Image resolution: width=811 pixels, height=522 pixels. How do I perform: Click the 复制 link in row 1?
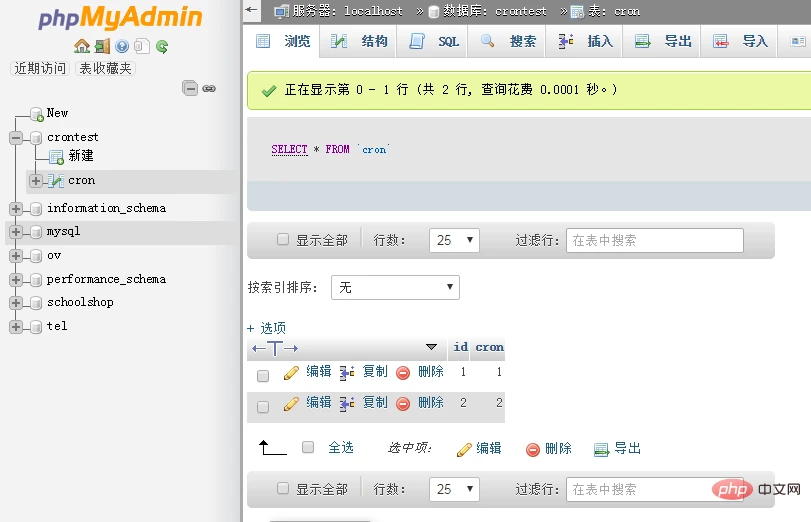(375, 371)
